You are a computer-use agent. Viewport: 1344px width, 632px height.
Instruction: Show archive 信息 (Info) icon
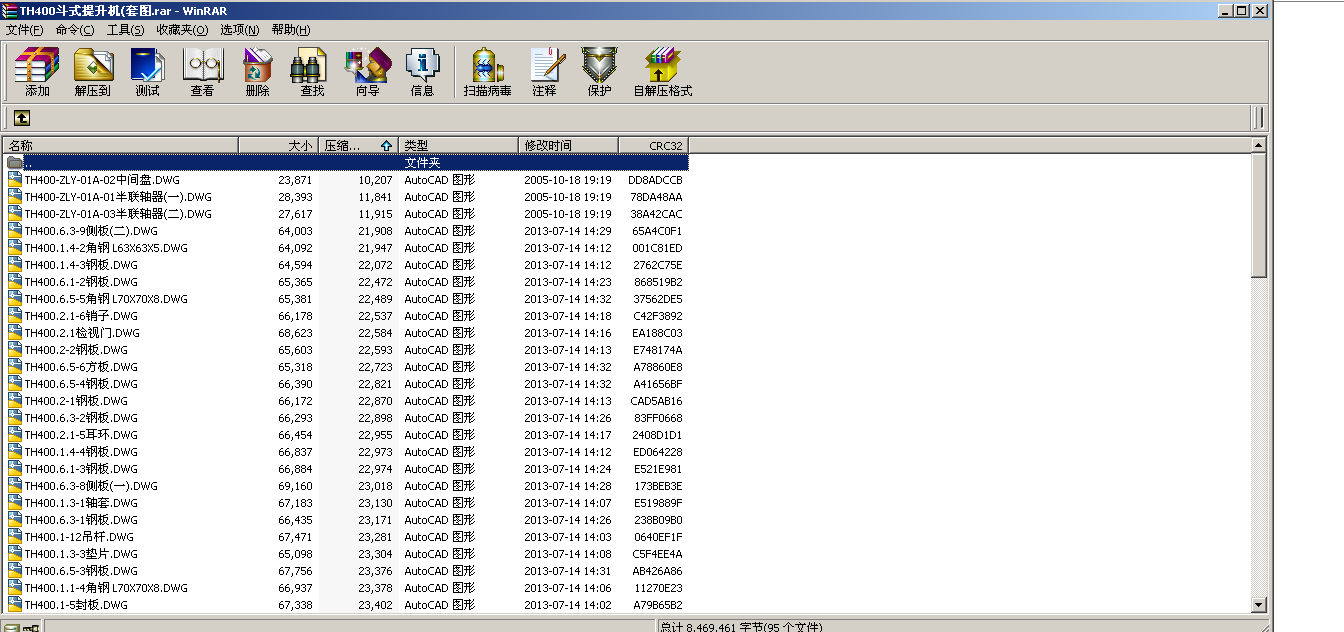422,65
